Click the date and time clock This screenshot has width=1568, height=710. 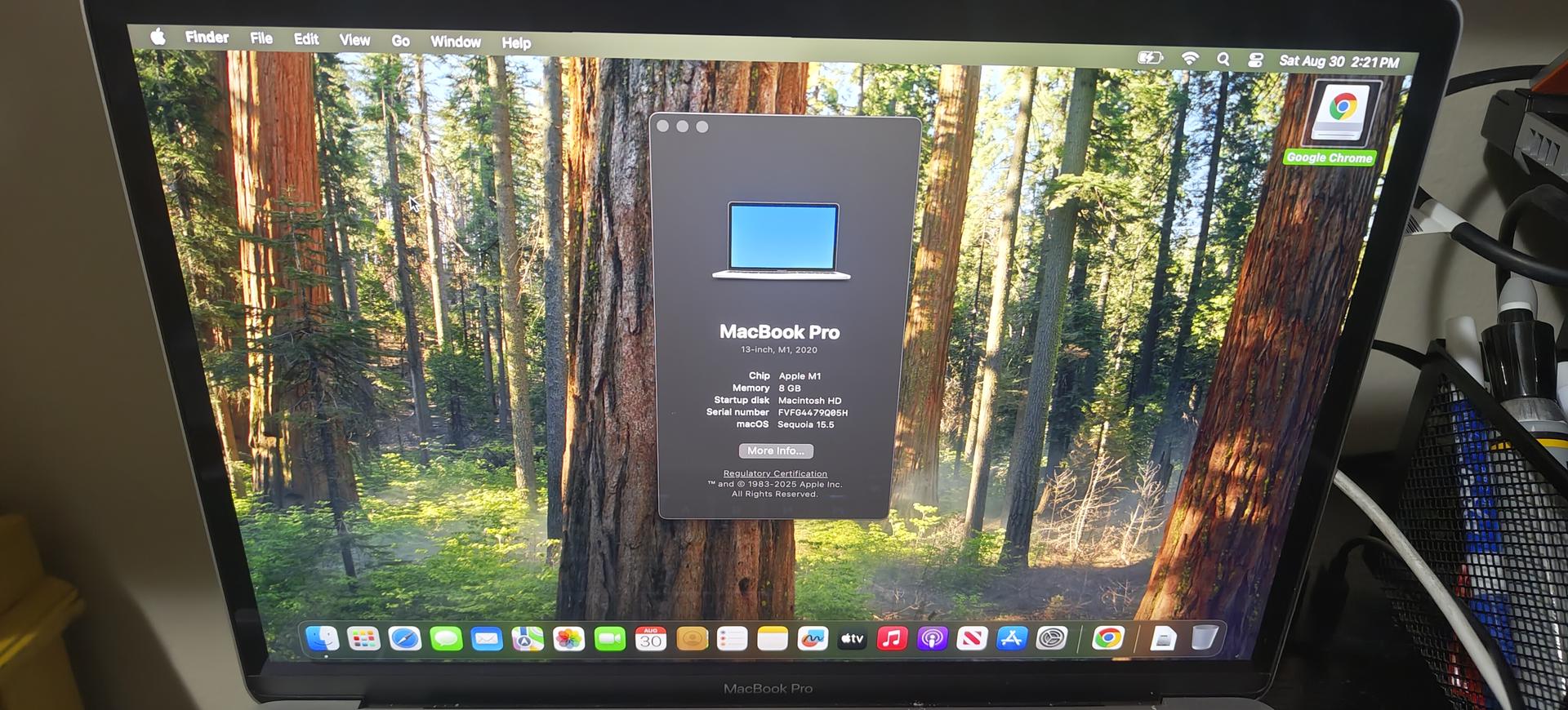click(x=1339, y=61)
